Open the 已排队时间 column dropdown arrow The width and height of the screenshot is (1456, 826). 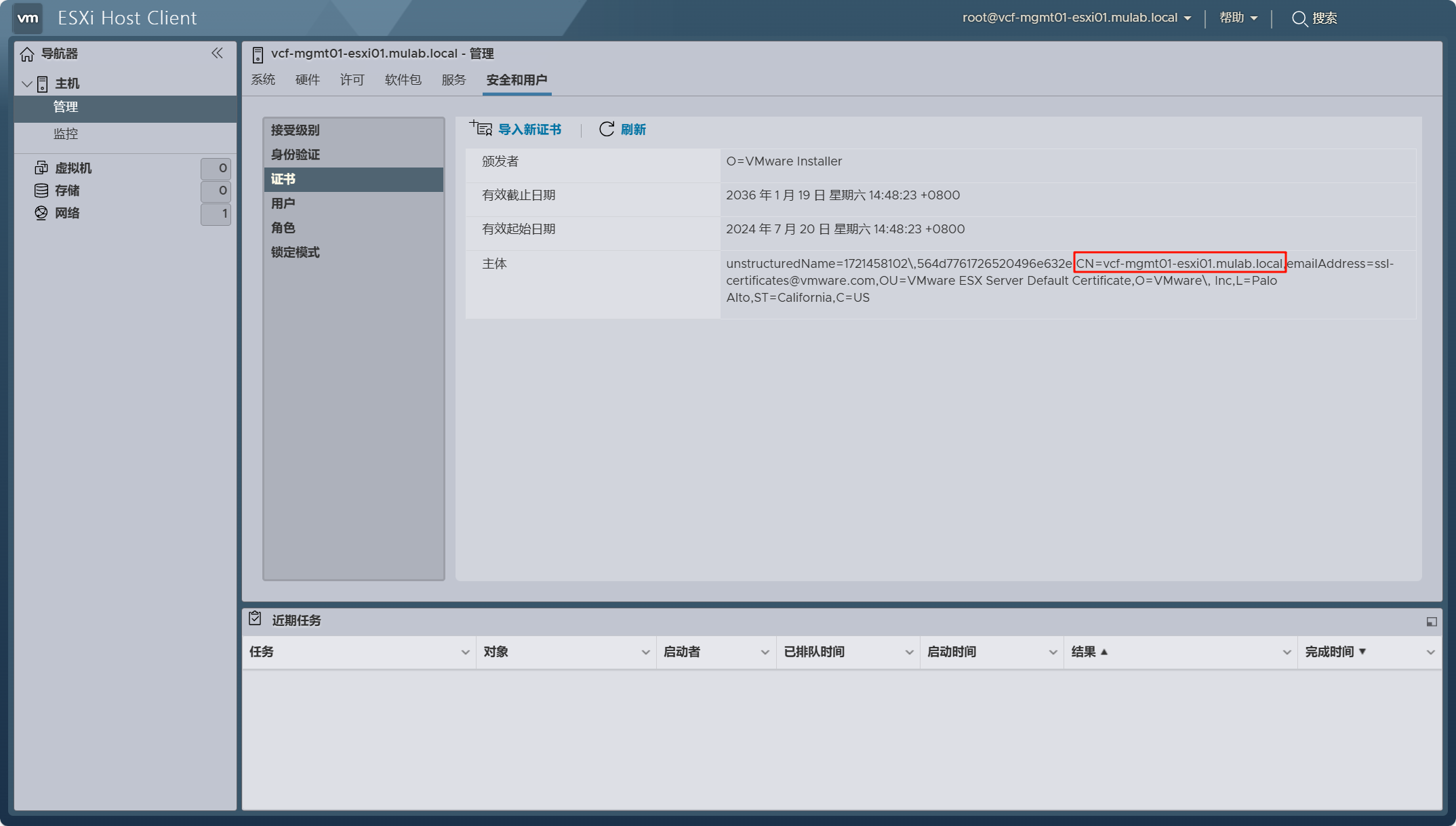coord(909,652)
